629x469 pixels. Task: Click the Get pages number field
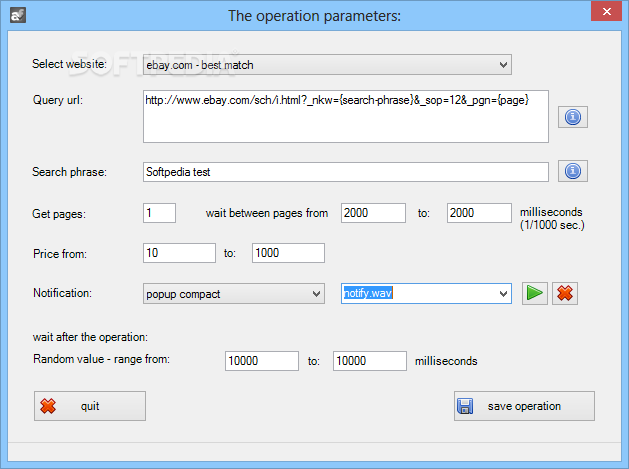[159, 213]
